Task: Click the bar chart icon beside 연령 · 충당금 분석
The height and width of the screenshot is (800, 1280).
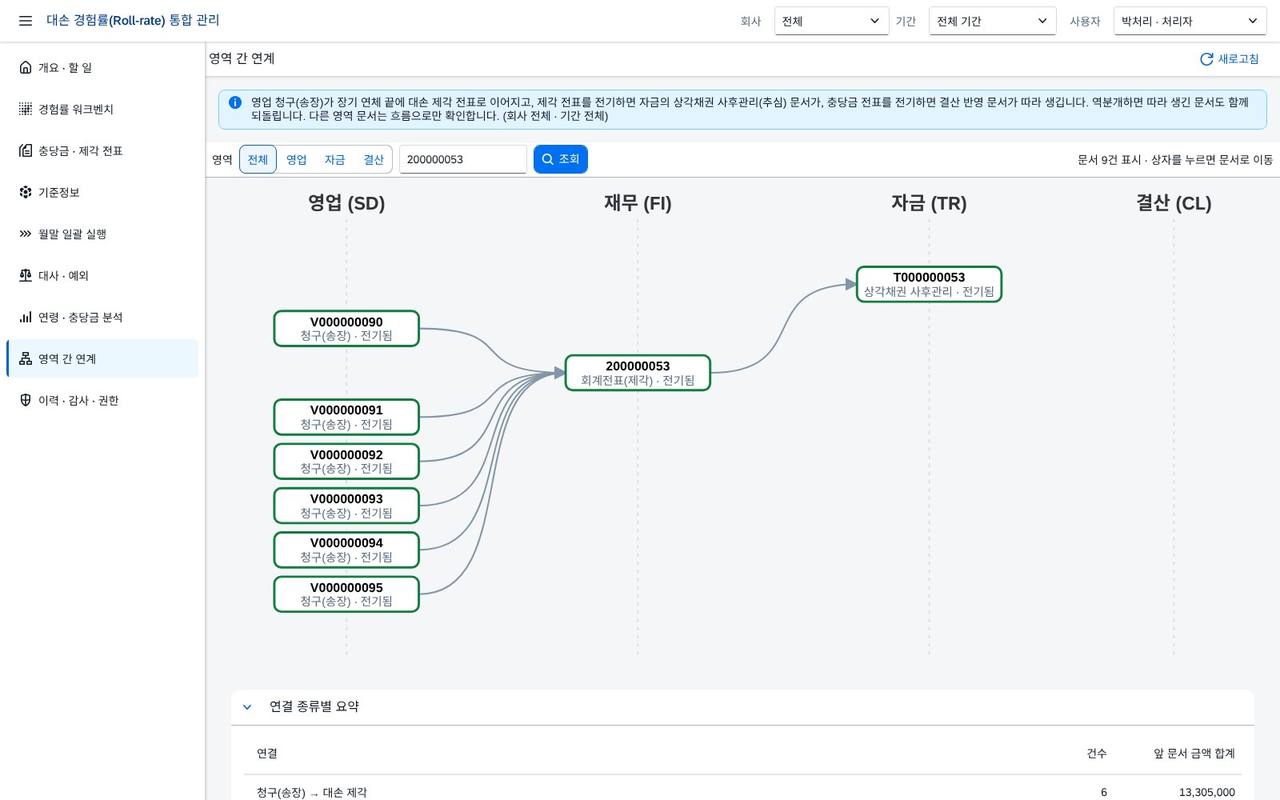Action: tap(25, 317)
